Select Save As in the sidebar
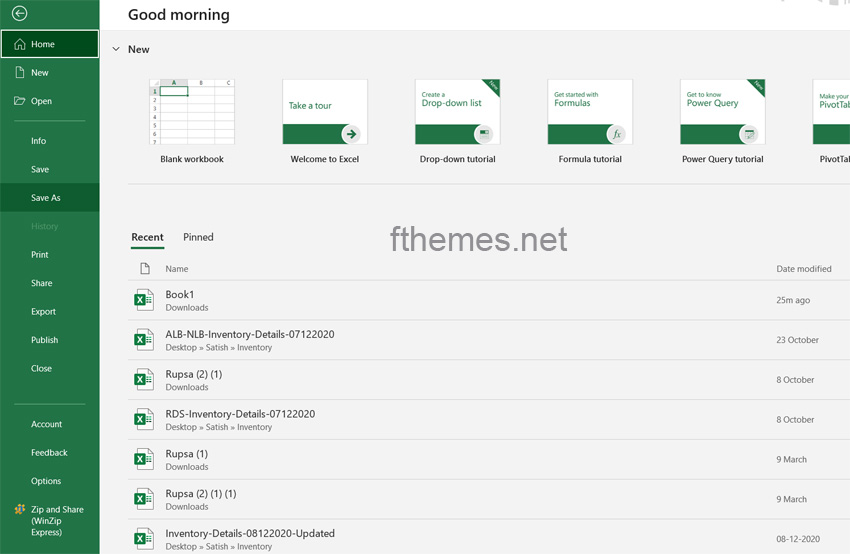This screenshot has width=850, height=554. tap(49, 197)
